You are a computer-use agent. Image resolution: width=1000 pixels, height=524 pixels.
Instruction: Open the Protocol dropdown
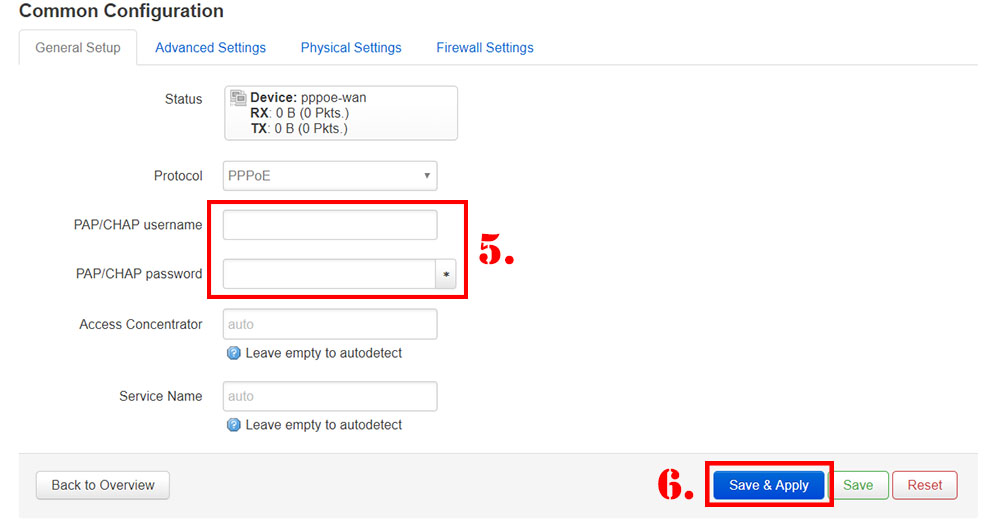(x=330, y=176)
